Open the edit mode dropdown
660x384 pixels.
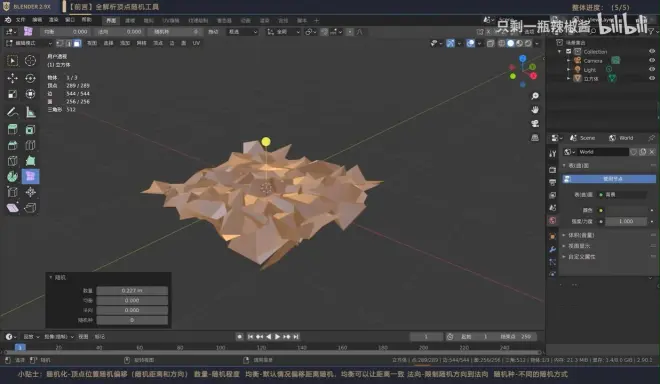[x=29, y=43]
